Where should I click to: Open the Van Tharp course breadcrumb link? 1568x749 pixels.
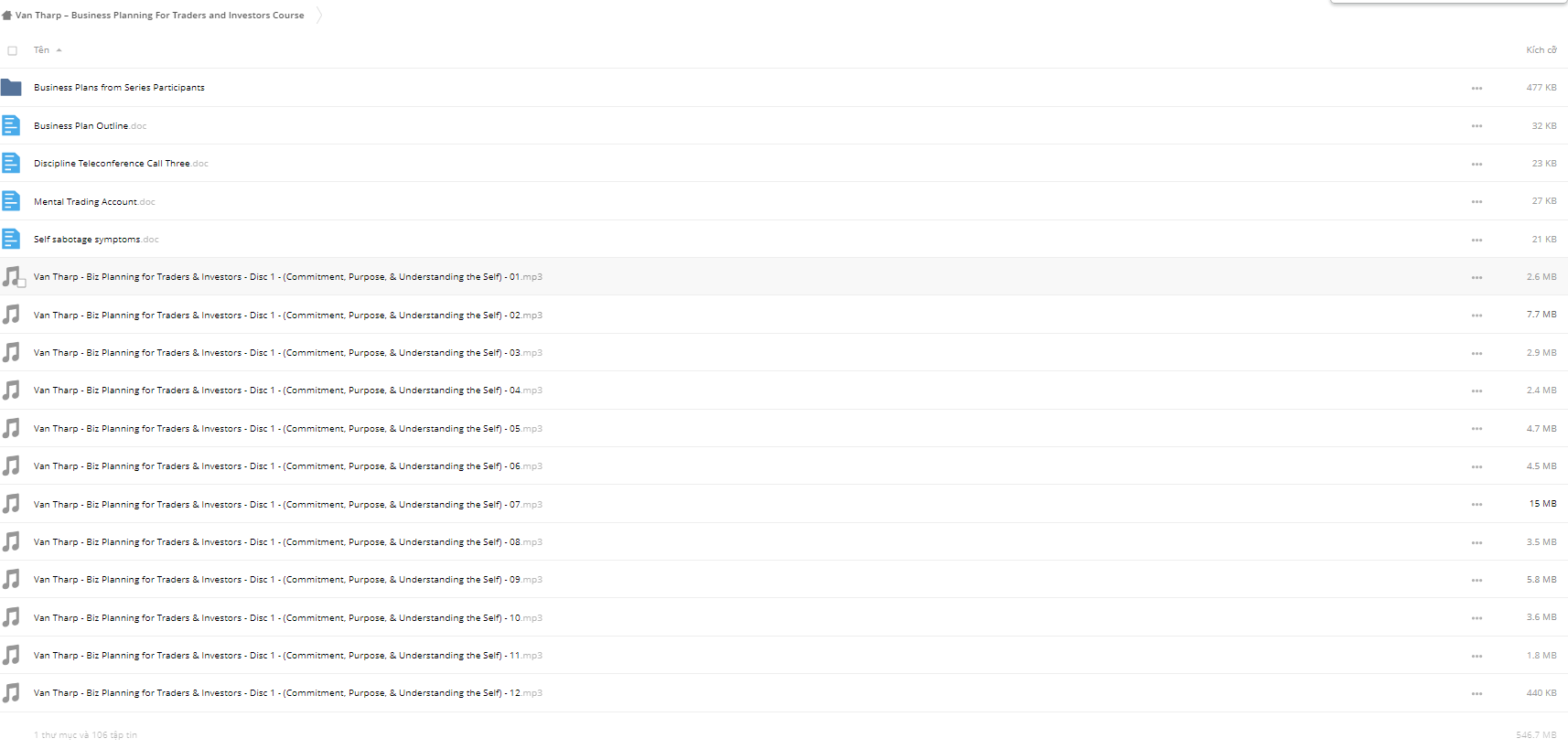(x=159, y=16)
